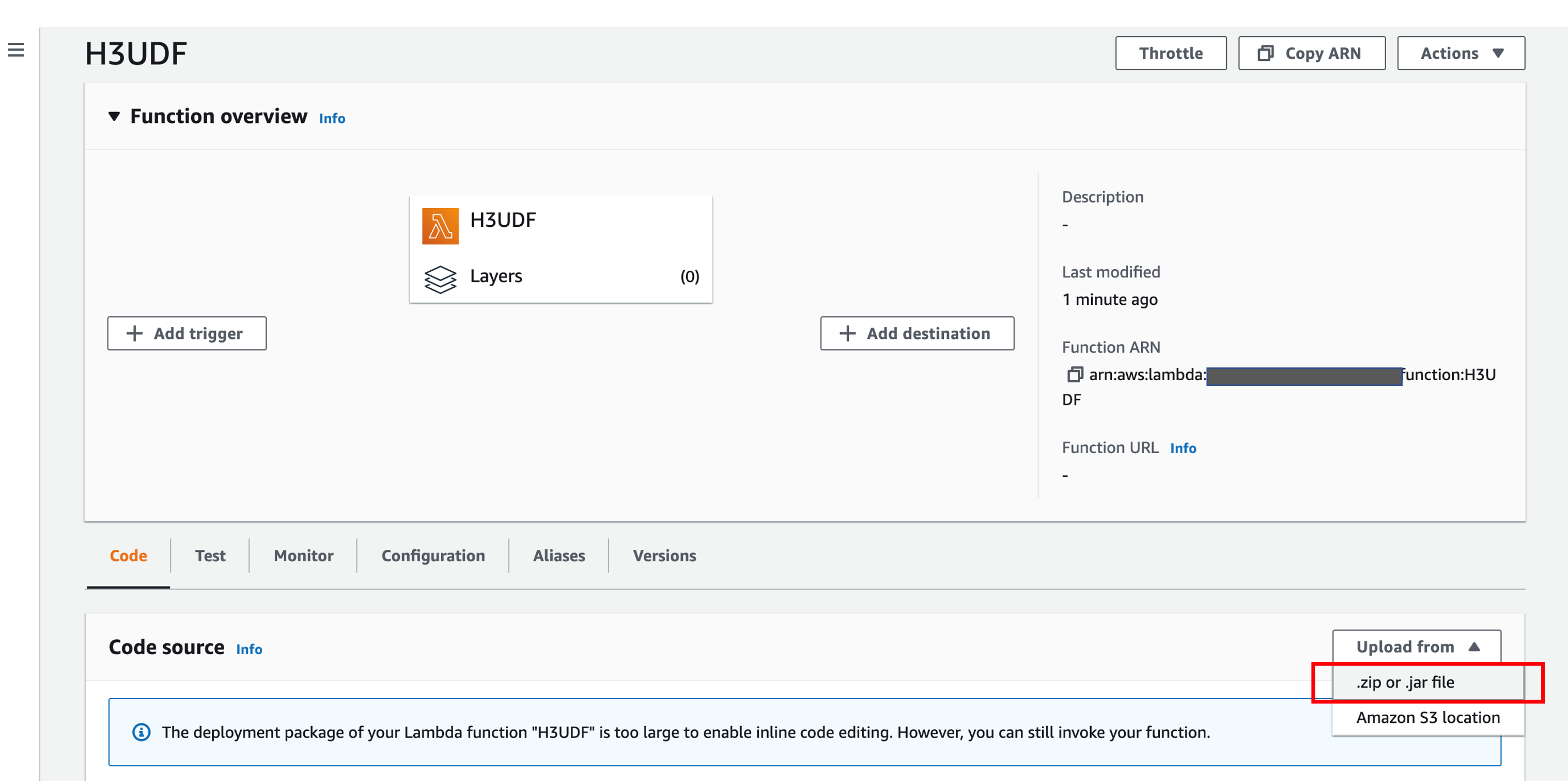Open Info link next to Function overview
Viewport: 1568px width, 781px height.
click(x=332, y=118)
